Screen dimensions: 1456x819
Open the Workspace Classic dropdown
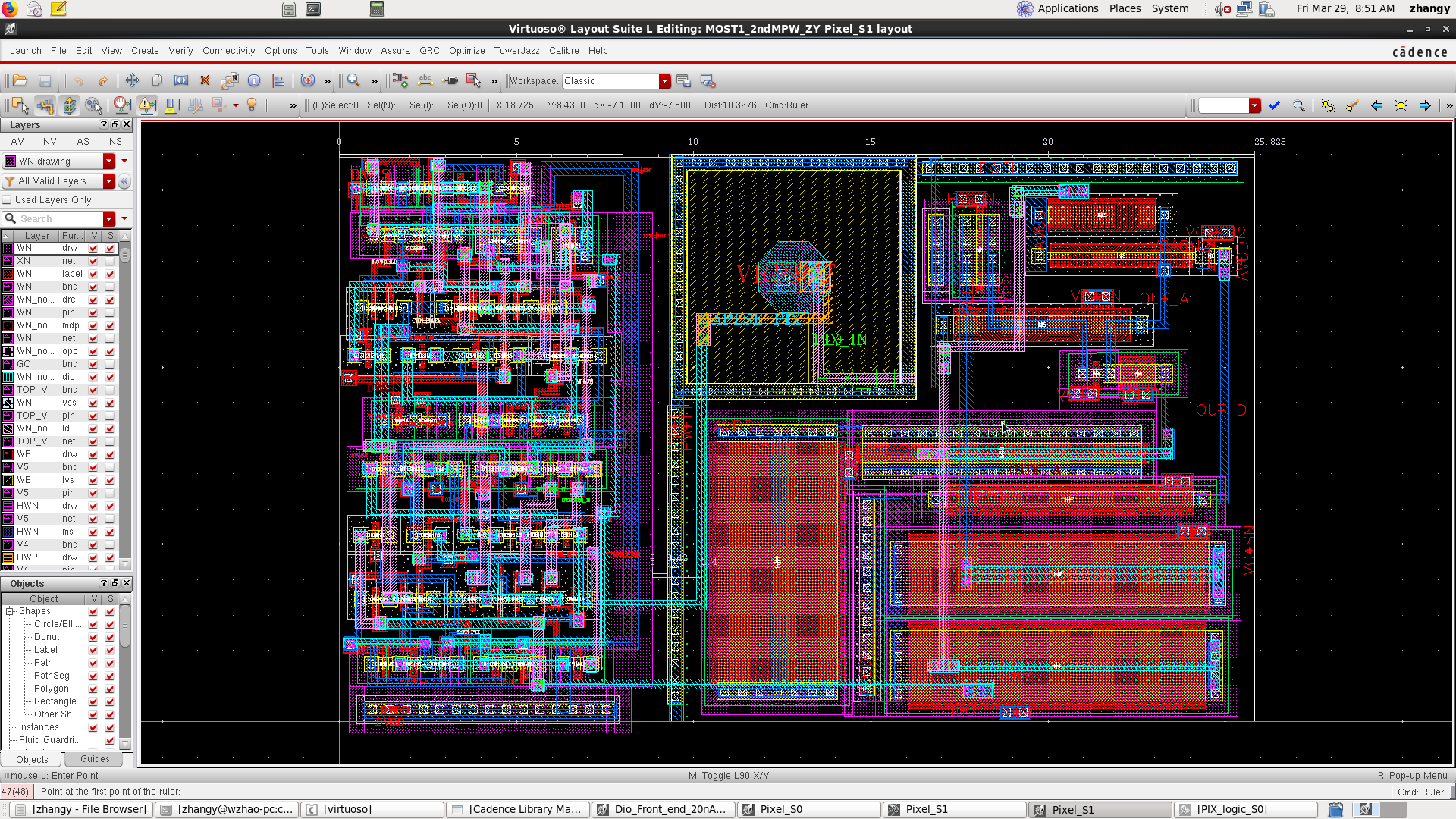[664, 81]
